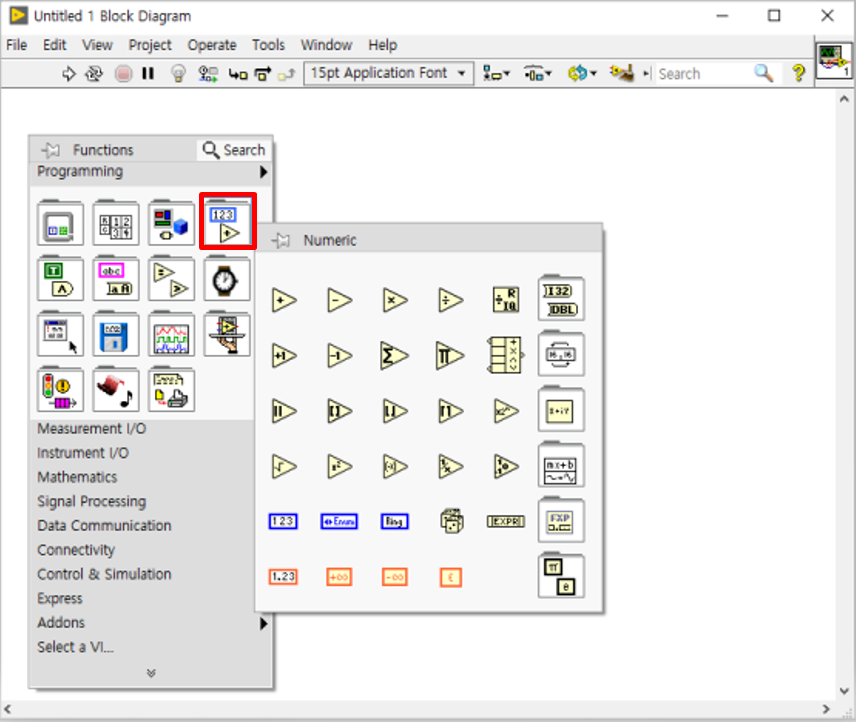Open Graphics & Sound subpalette

[116, 391]
